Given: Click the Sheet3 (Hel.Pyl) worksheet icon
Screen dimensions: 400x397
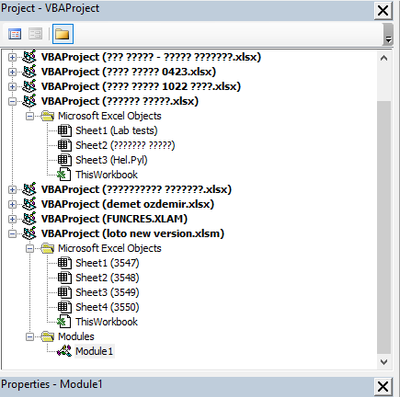Looking at the screenshot, I should tap(64, 160).
